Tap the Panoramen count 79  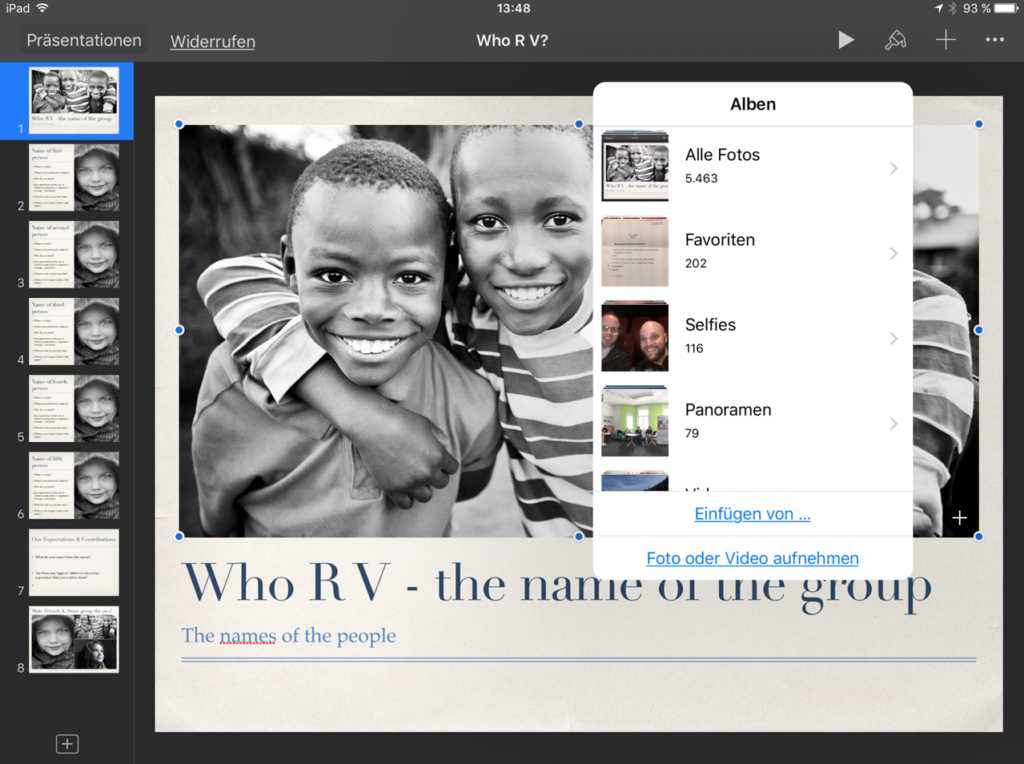(692, 433)
